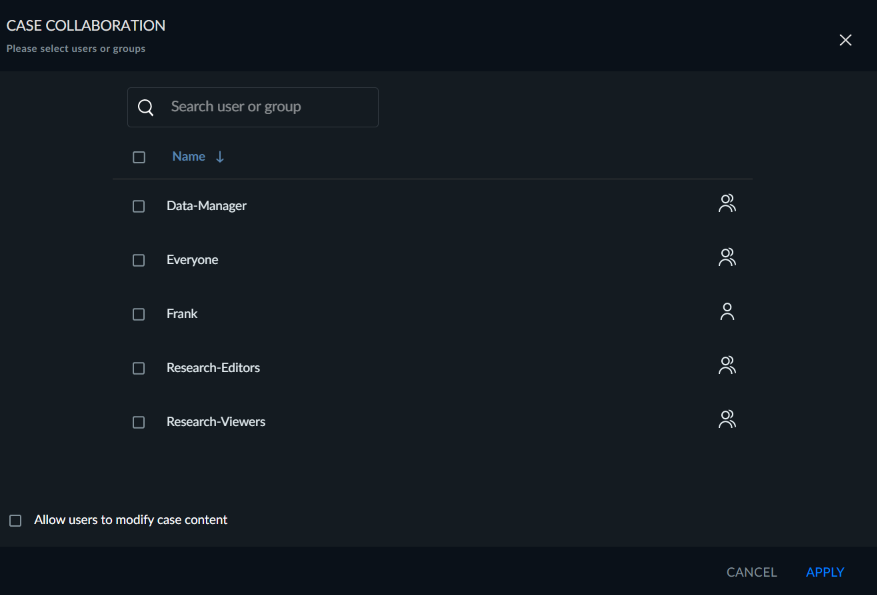877x595 pixels.
Task: Click the Everyone name text
Action: click(x=192, y=259)
